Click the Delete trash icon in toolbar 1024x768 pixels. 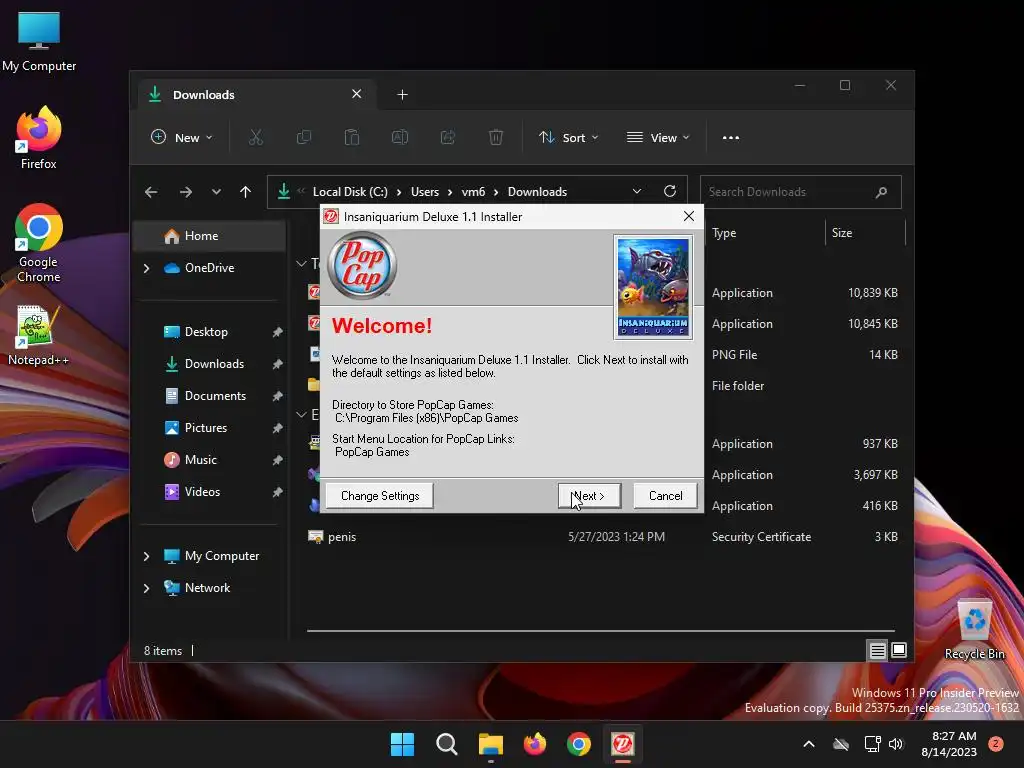pos(496,138)
